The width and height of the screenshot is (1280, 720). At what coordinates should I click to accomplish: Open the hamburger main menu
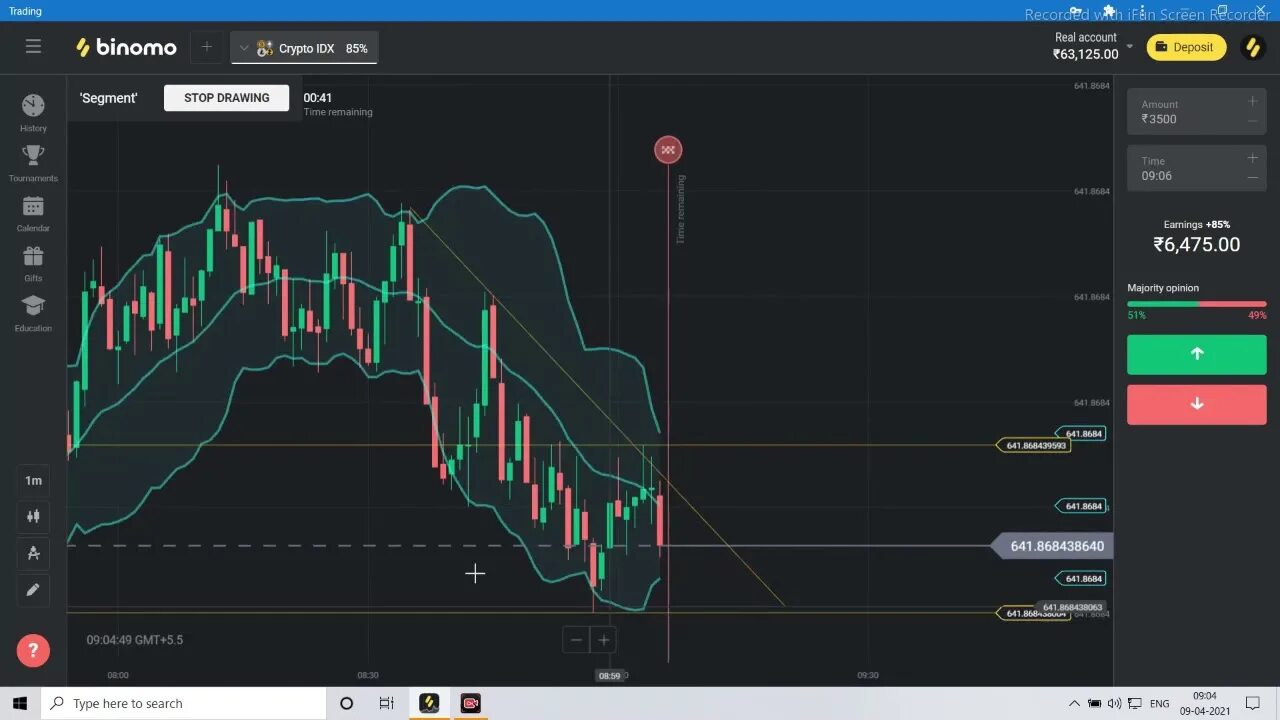click(x=33, y=47)
